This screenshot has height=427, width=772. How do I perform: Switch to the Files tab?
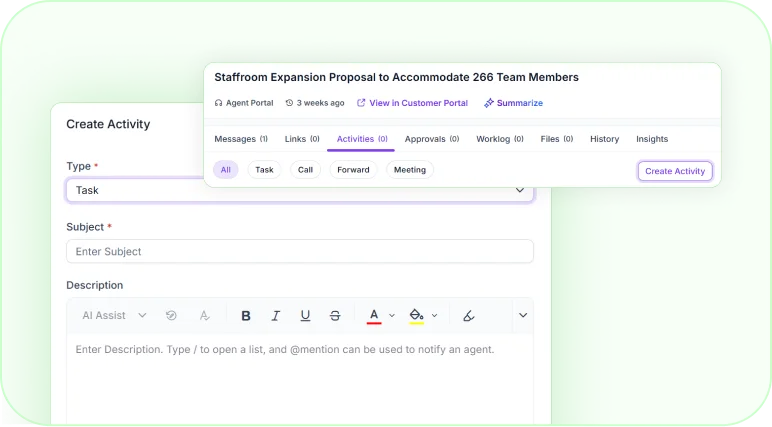click(557, 139)
